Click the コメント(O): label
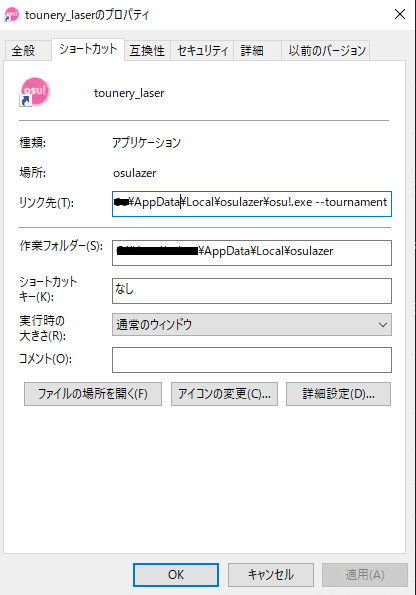This screenshot has width=416, height=595. (46, 359)
